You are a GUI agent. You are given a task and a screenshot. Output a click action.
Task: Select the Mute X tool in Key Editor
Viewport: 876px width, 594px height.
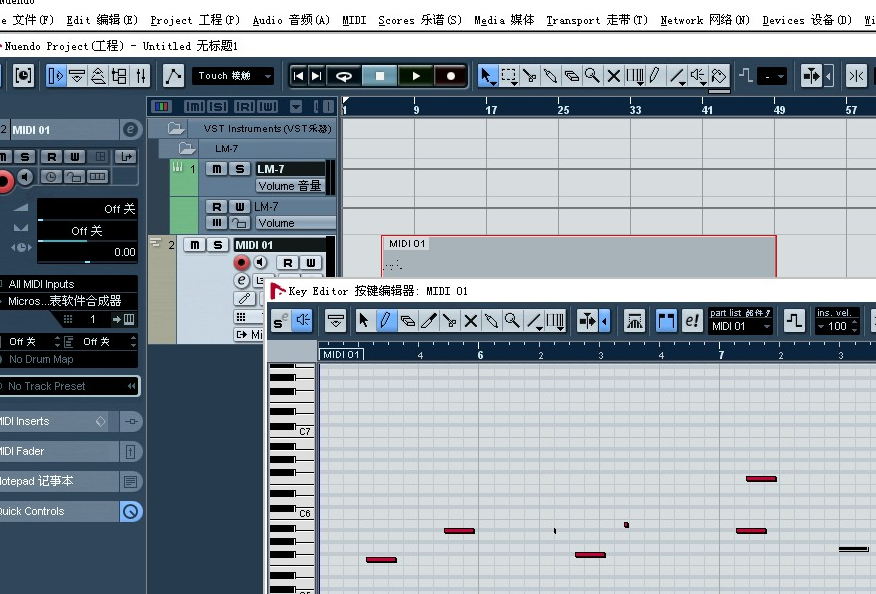point(471,321)
